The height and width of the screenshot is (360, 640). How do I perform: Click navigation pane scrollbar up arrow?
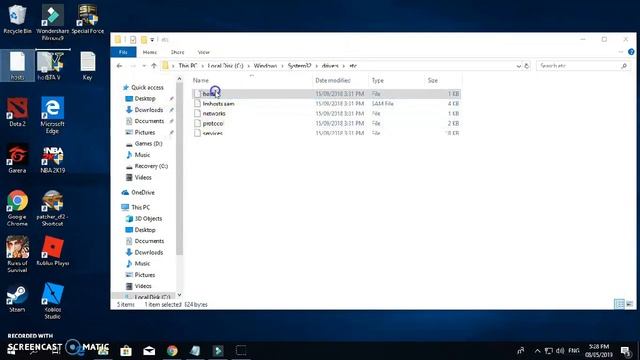coord(179,79)
